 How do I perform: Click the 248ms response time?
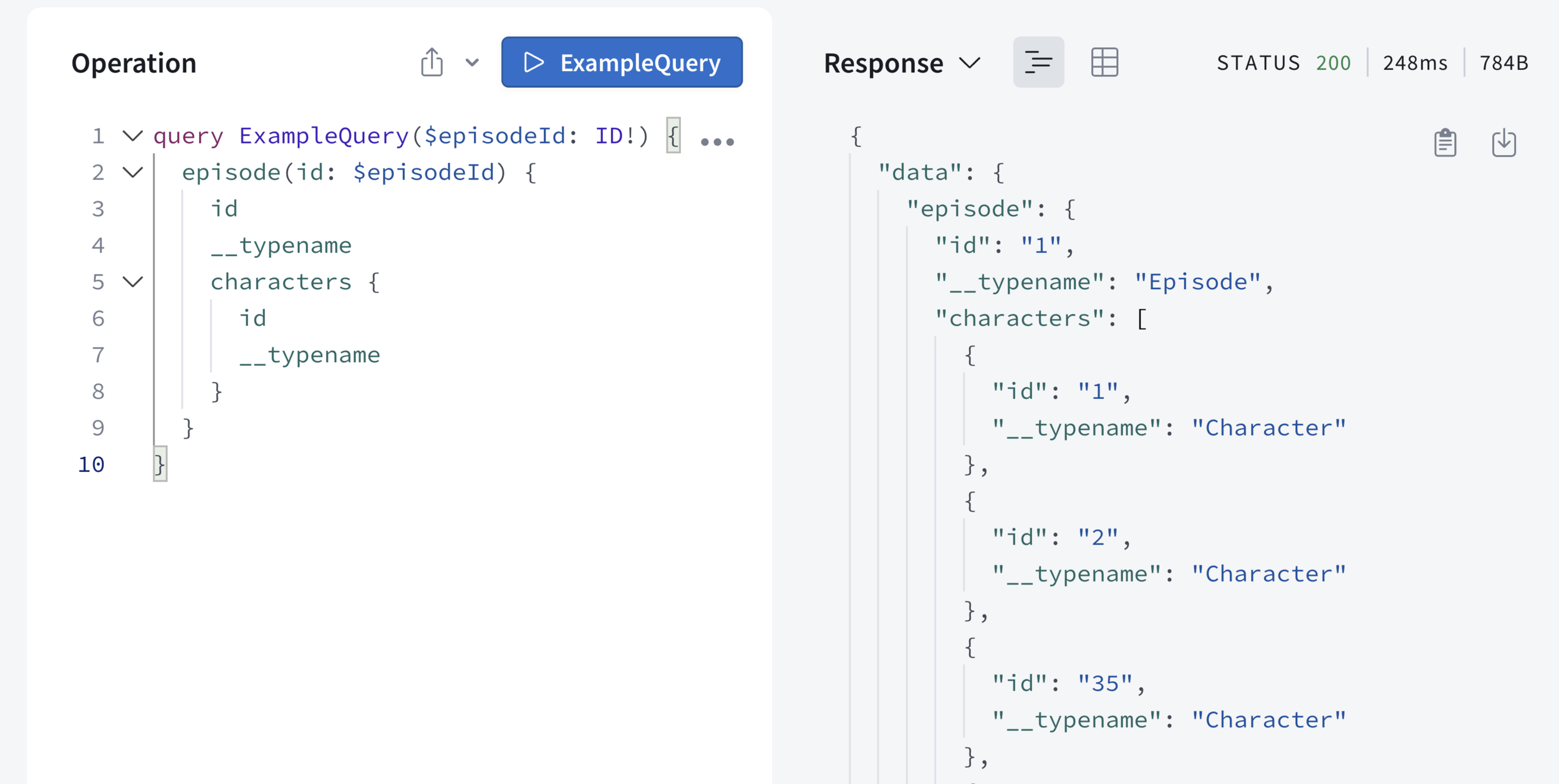click(1415, 63)
